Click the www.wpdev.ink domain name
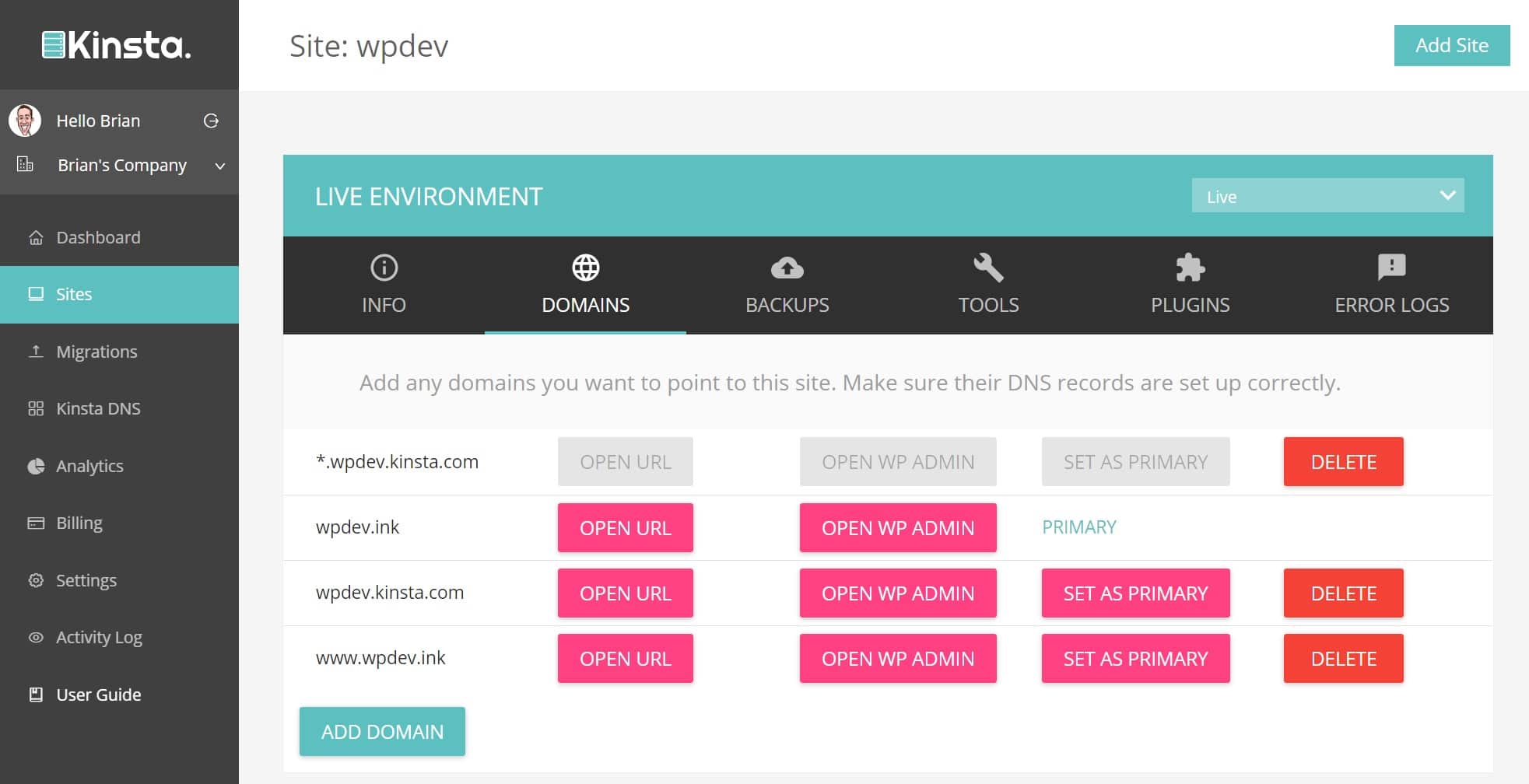The height and width of the screenshot is (784, 1529). coord(380,657)
